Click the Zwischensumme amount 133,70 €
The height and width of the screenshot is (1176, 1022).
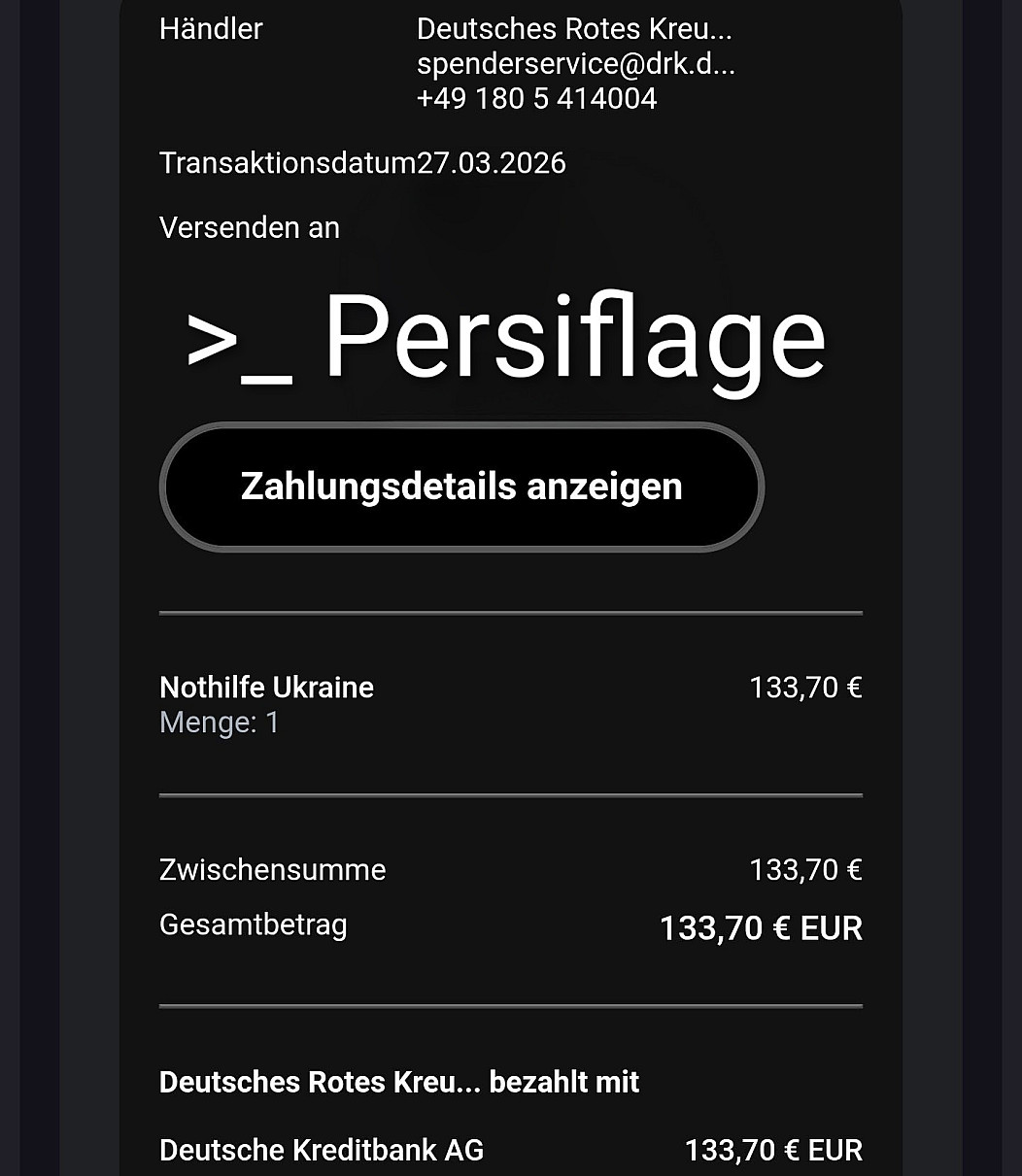click(805, 869)
